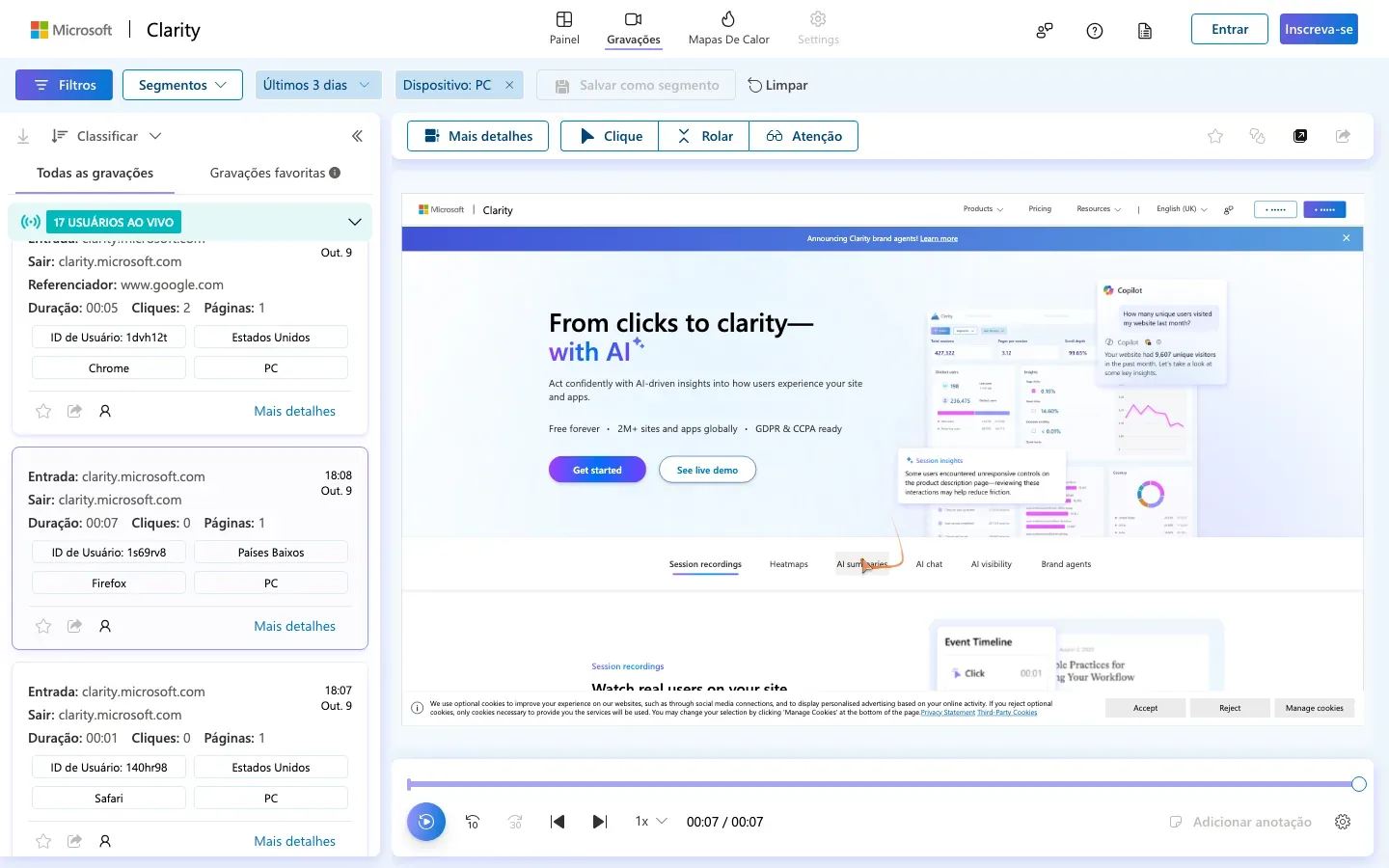Star the recording of user 1dvh12t
The height and width of the screenshot is (868, 1389).
point(43,411)
